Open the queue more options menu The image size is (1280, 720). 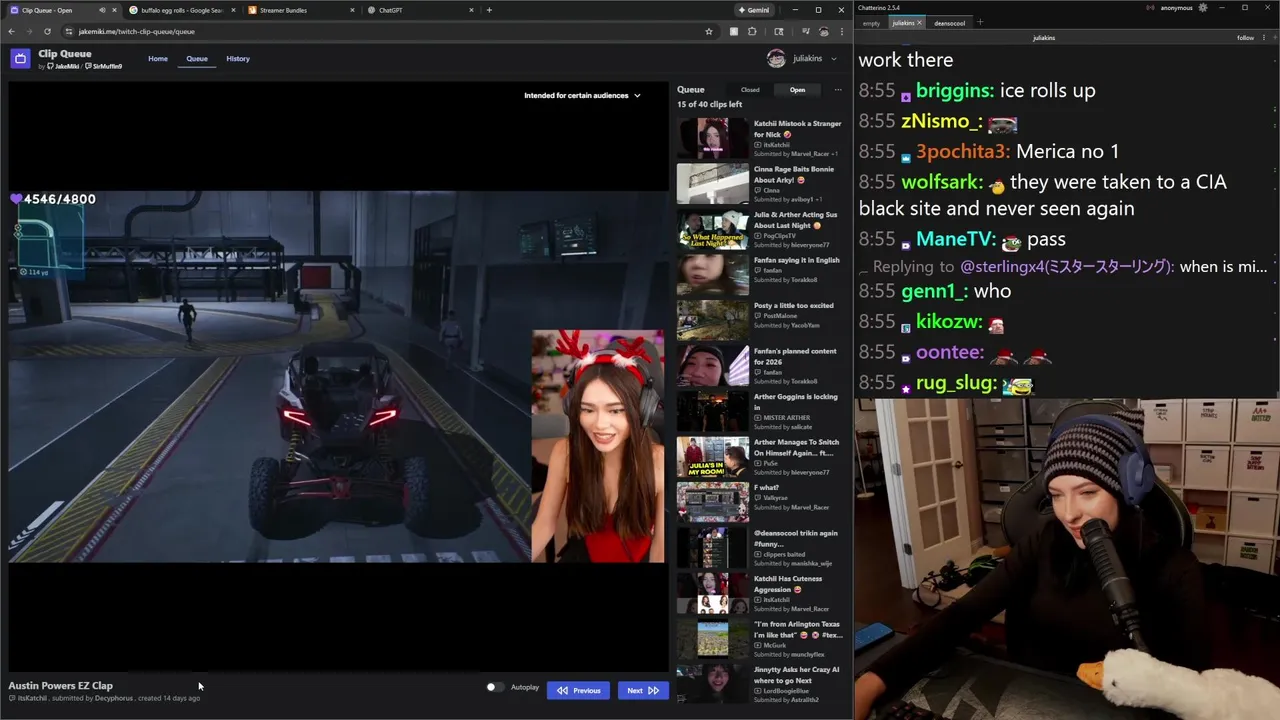pyautogui.click(x=838, y=90)
